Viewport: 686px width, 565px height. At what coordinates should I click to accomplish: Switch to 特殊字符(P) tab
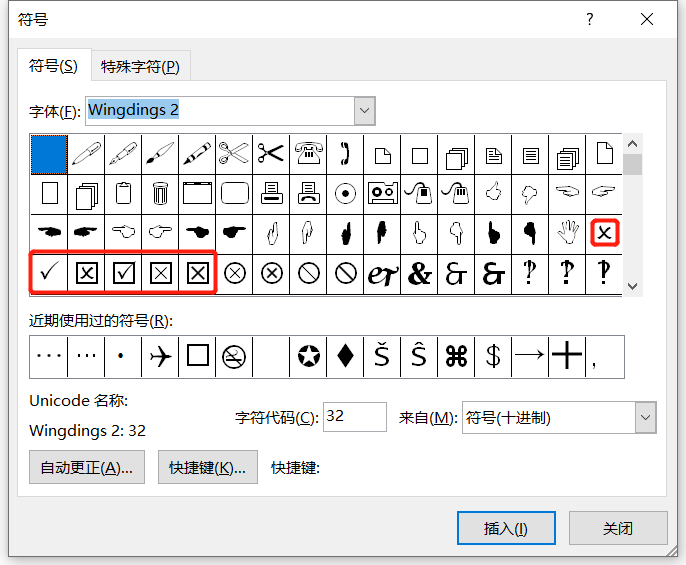140,67
